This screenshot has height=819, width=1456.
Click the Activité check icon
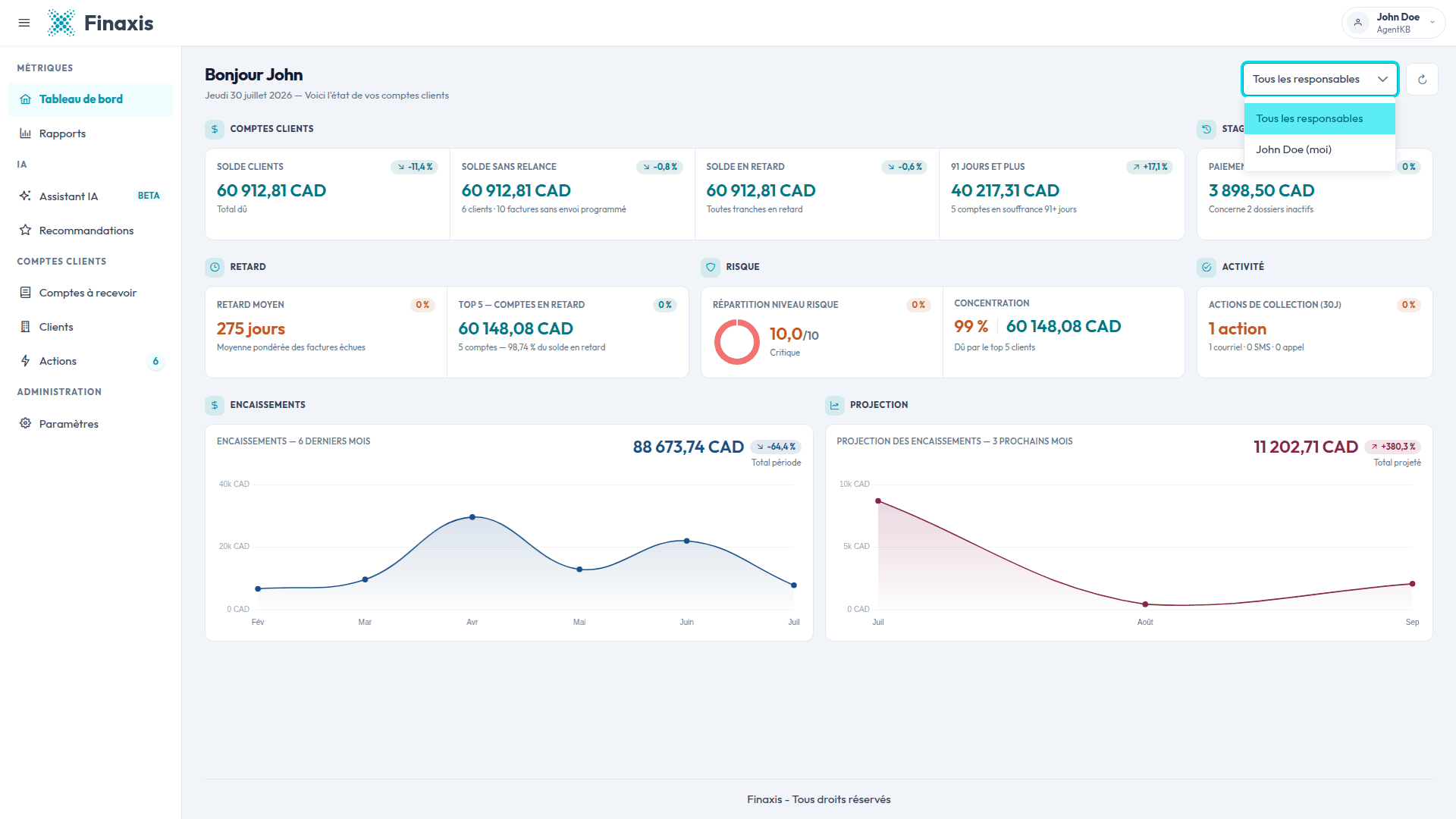(x=1207, y=267)
